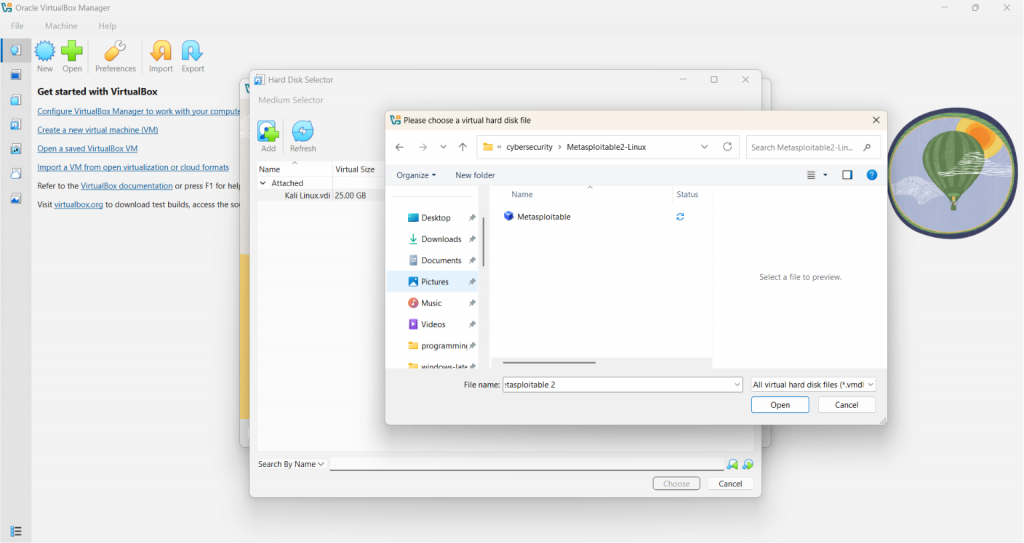The height and width of the screenshot is (543, 1024).
Task: Click Add disk icon in Hard Disk Selector
Action: [268, 131]
